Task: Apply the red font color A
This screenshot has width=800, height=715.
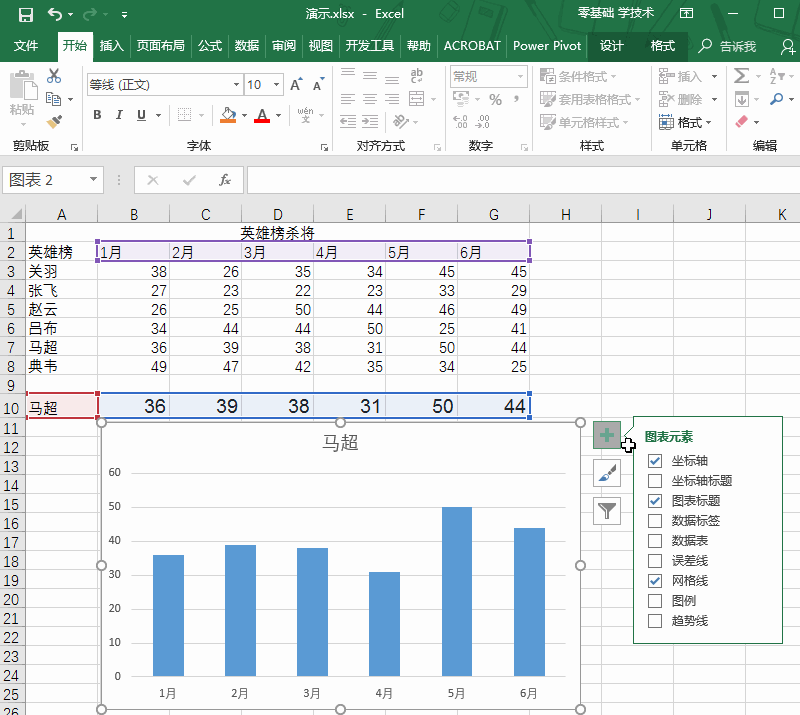Action: (262, 115)
